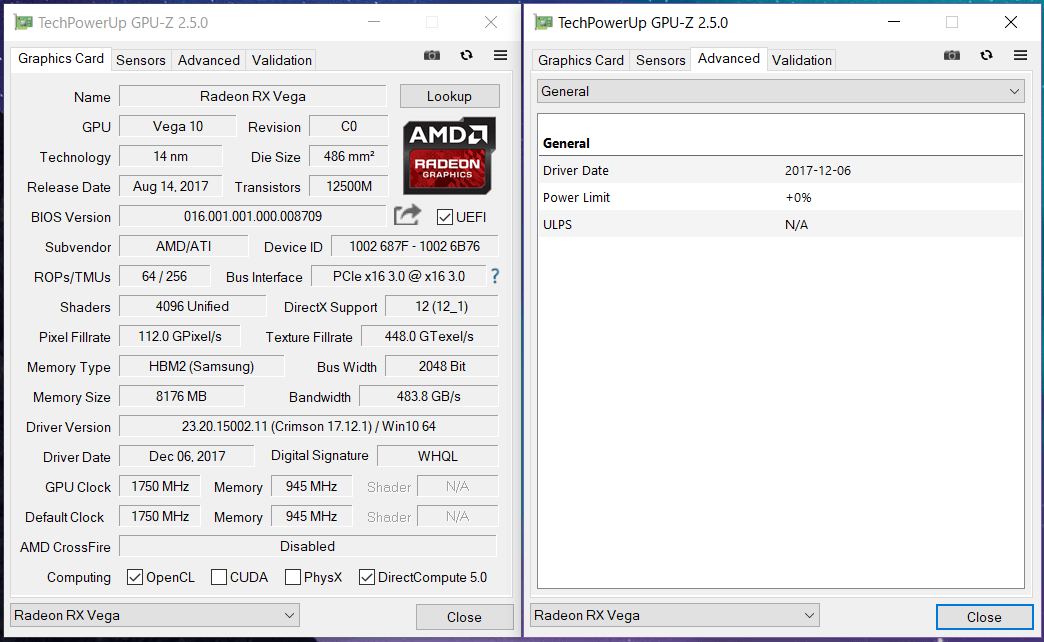Click the Bus Interface question mark icon
The height and width of the screenshot is (642, 1044).
point(495,276)
